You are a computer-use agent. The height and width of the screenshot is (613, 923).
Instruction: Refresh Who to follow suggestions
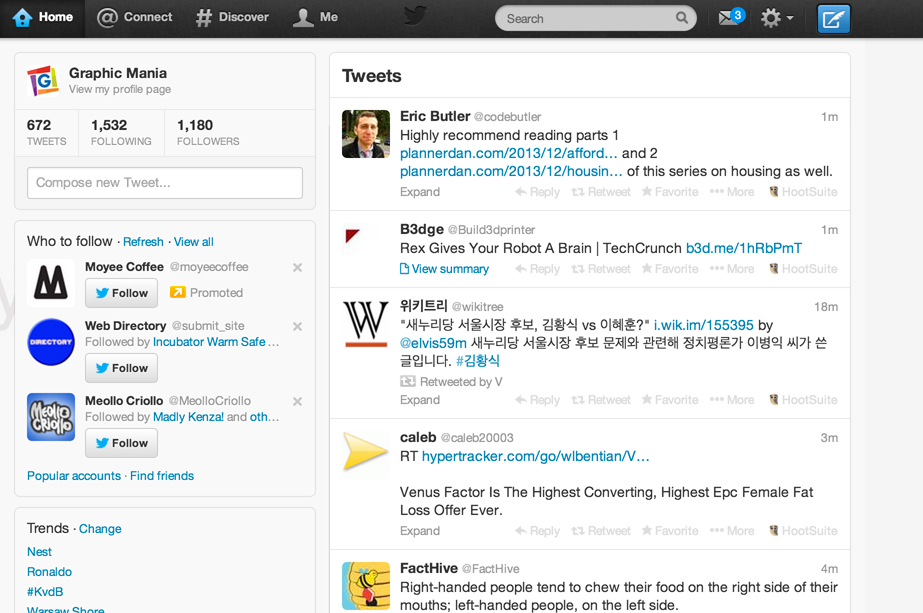[x=143, y=242]
